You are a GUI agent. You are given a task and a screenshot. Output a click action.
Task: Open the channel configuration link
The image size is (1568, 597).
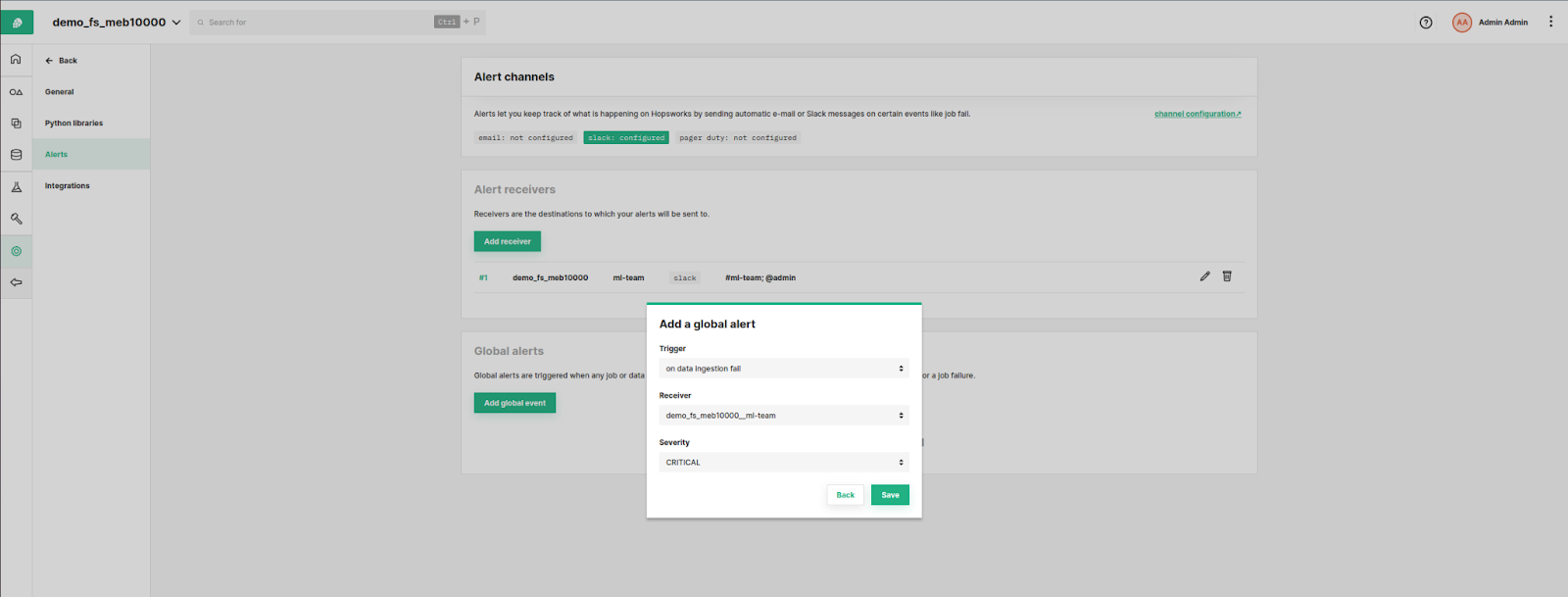1198,114
